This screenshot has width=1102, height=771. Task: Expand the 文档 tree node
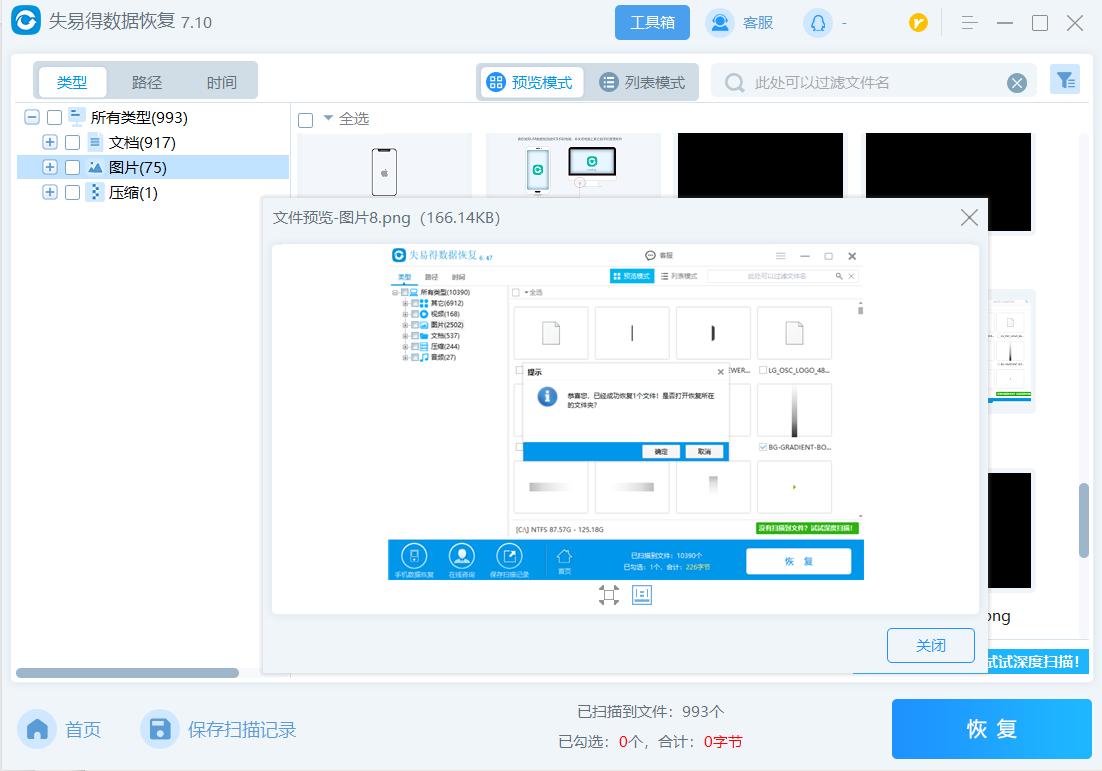[x=49, y=142]
